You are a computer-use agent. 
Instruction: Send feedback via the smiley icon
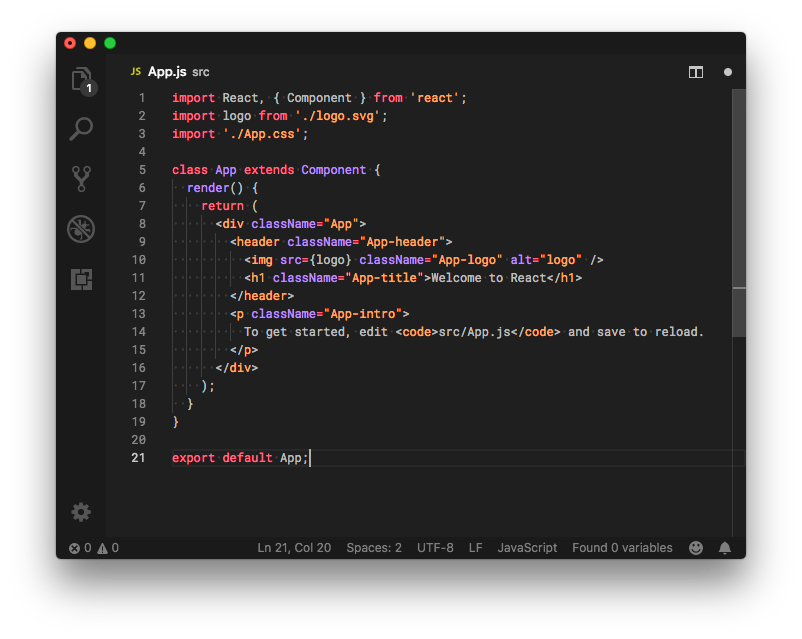(x=696, y=547)
